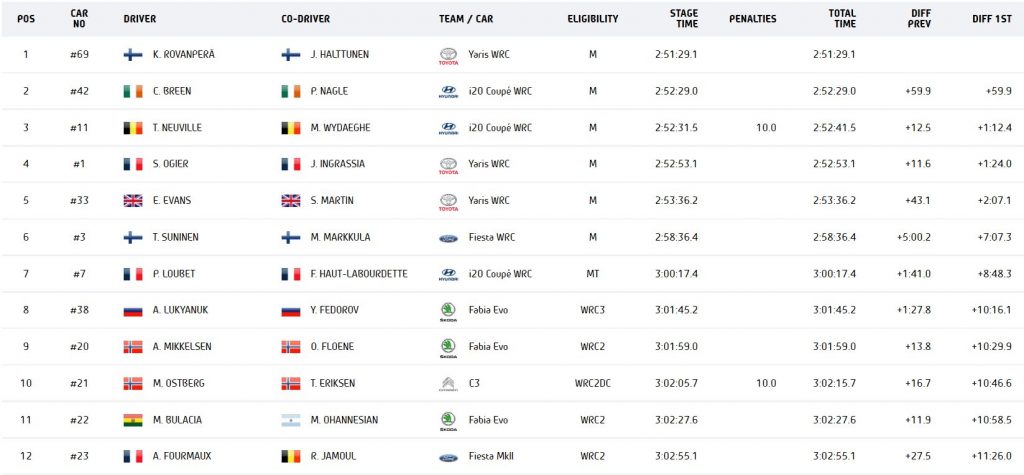Click the Bolivian flag next to M. Bulacia

click(x=133, y=420)
